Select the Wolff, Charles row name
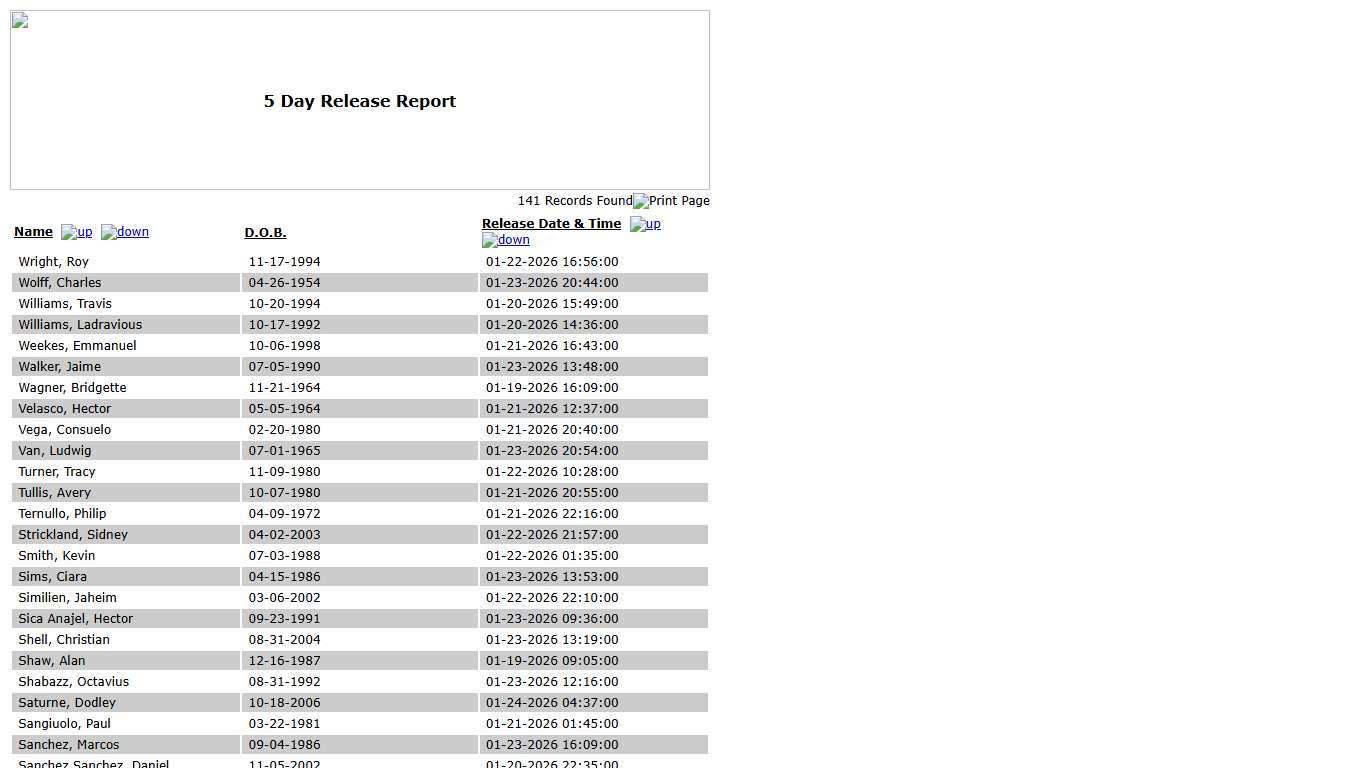Viewport: 1366px width, 768px height. [x=60, y=283]
